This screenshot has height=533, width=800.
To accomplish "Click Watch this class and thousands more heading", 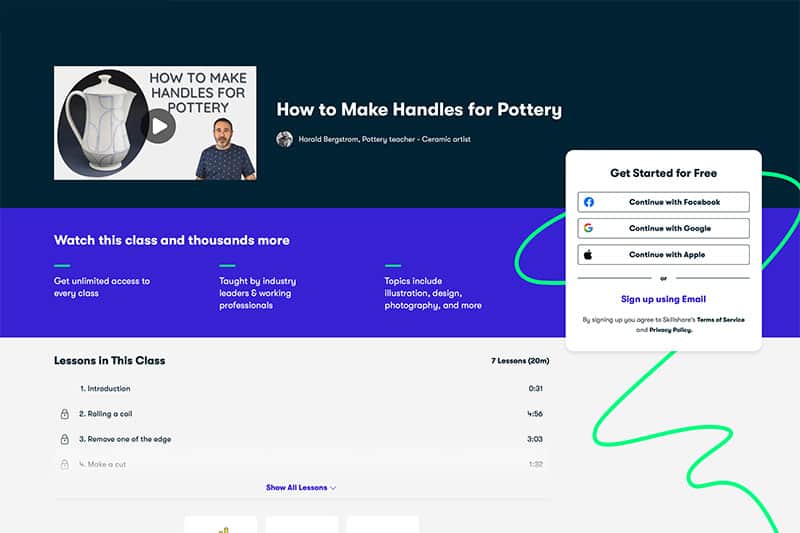I will coord(172,240).
